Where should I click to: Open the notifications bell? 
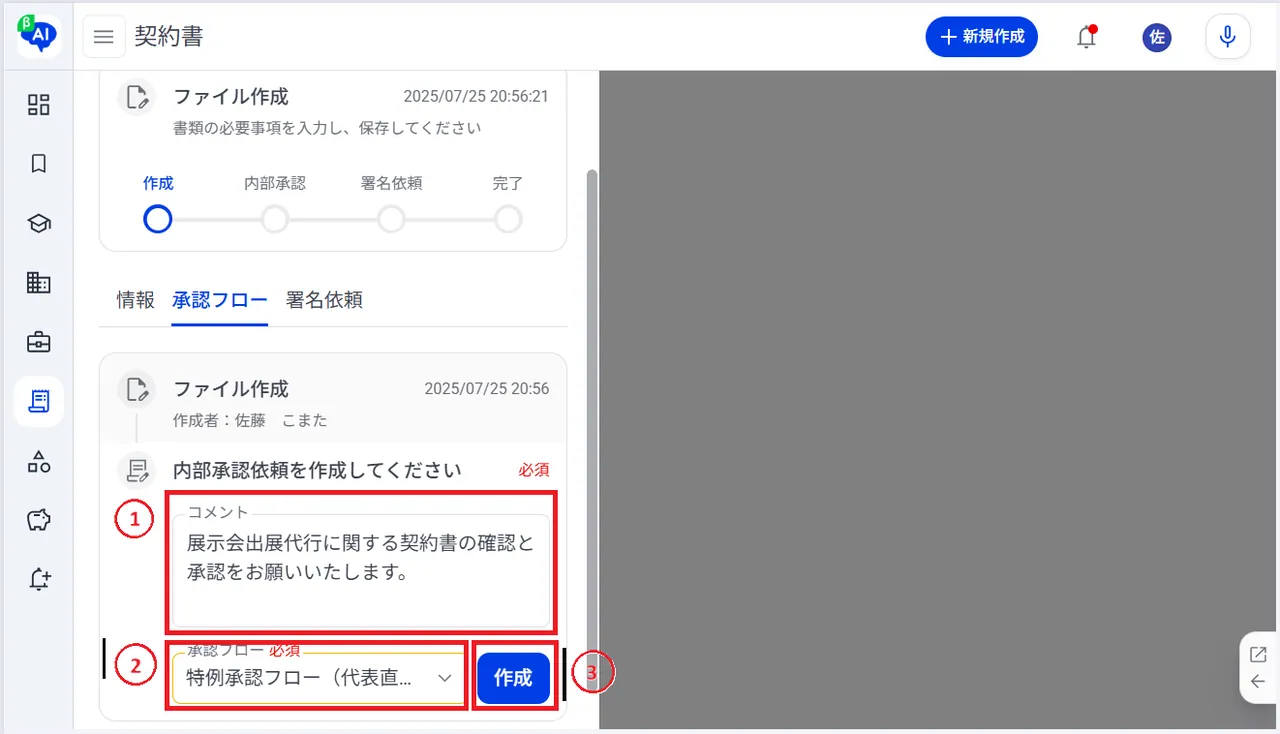1086,37
